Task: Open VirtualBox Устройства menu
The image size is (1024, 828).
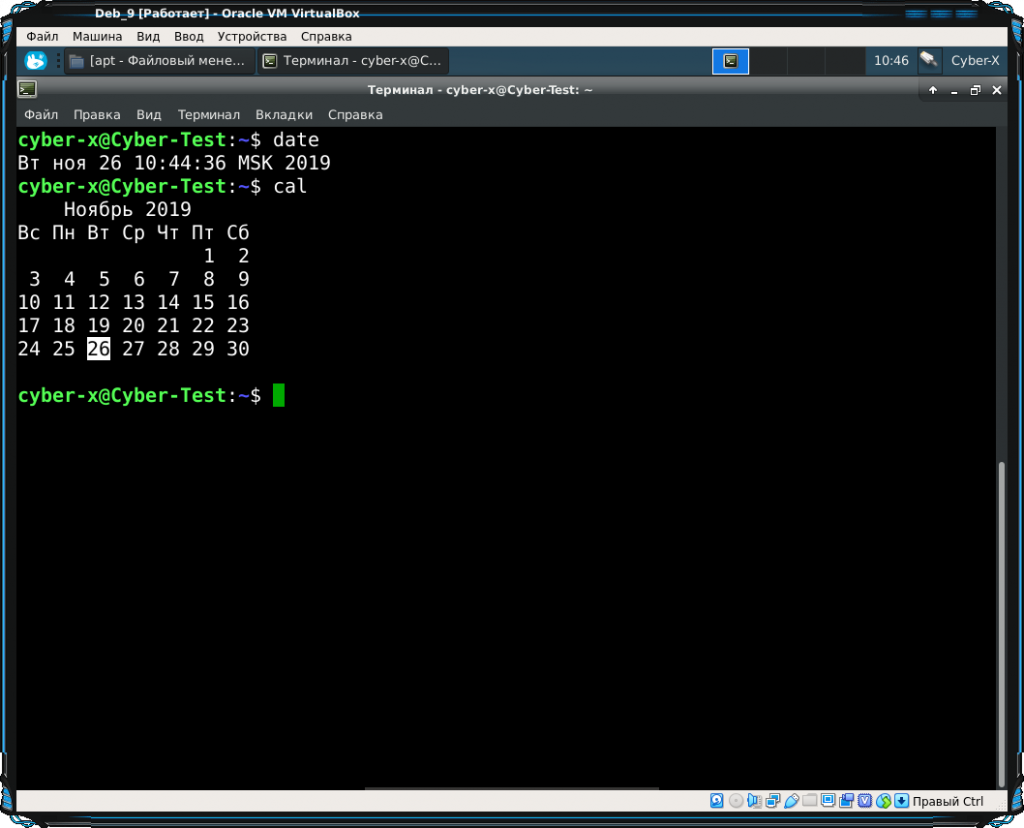Action: point(252,37)
